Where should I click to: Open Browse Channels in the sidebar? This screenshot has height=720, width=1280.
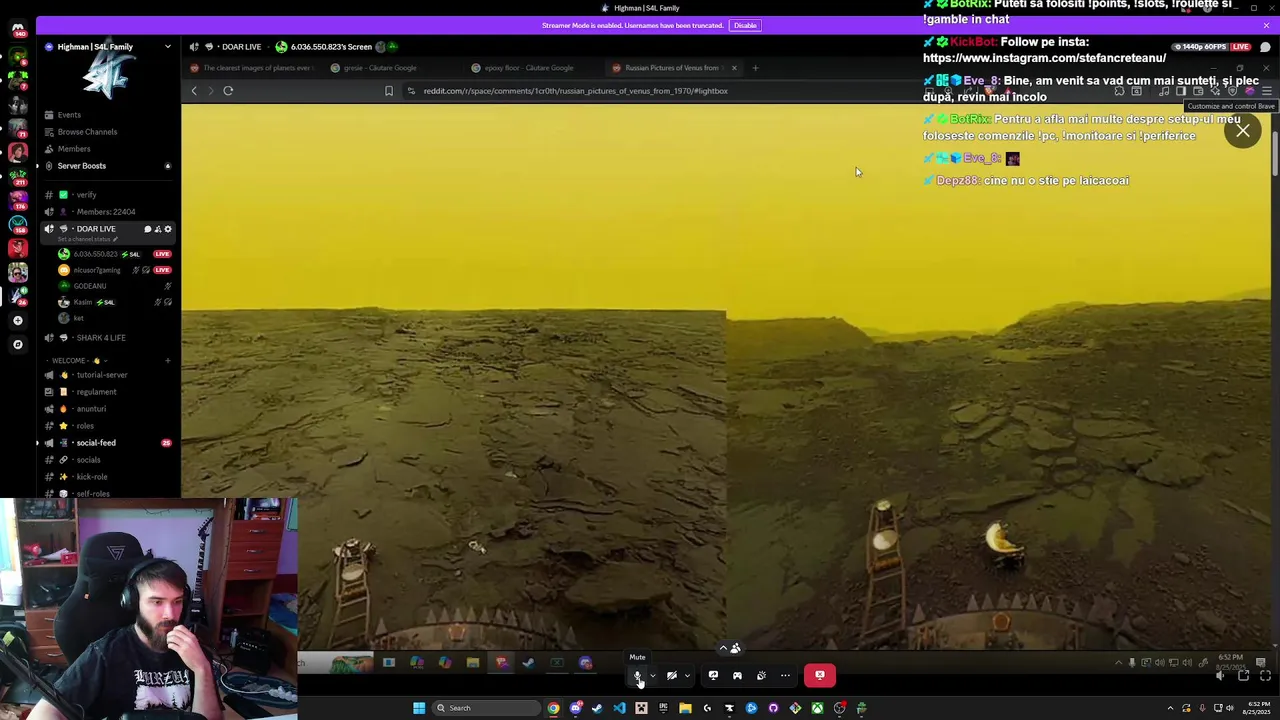87,132
